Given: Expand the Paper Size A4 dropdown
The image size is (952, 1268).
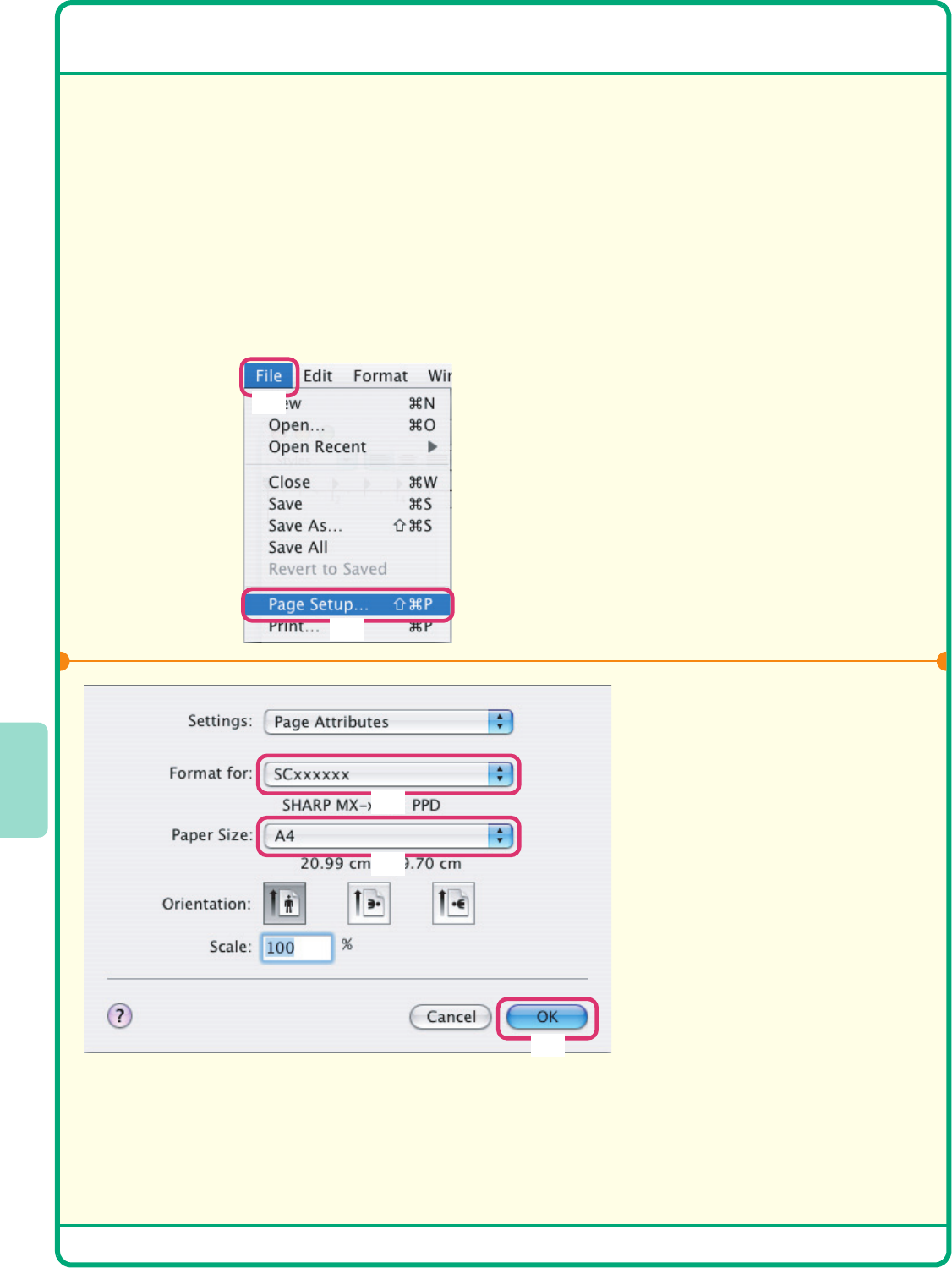Looking at the screenshot, I should tap(389, 836).
